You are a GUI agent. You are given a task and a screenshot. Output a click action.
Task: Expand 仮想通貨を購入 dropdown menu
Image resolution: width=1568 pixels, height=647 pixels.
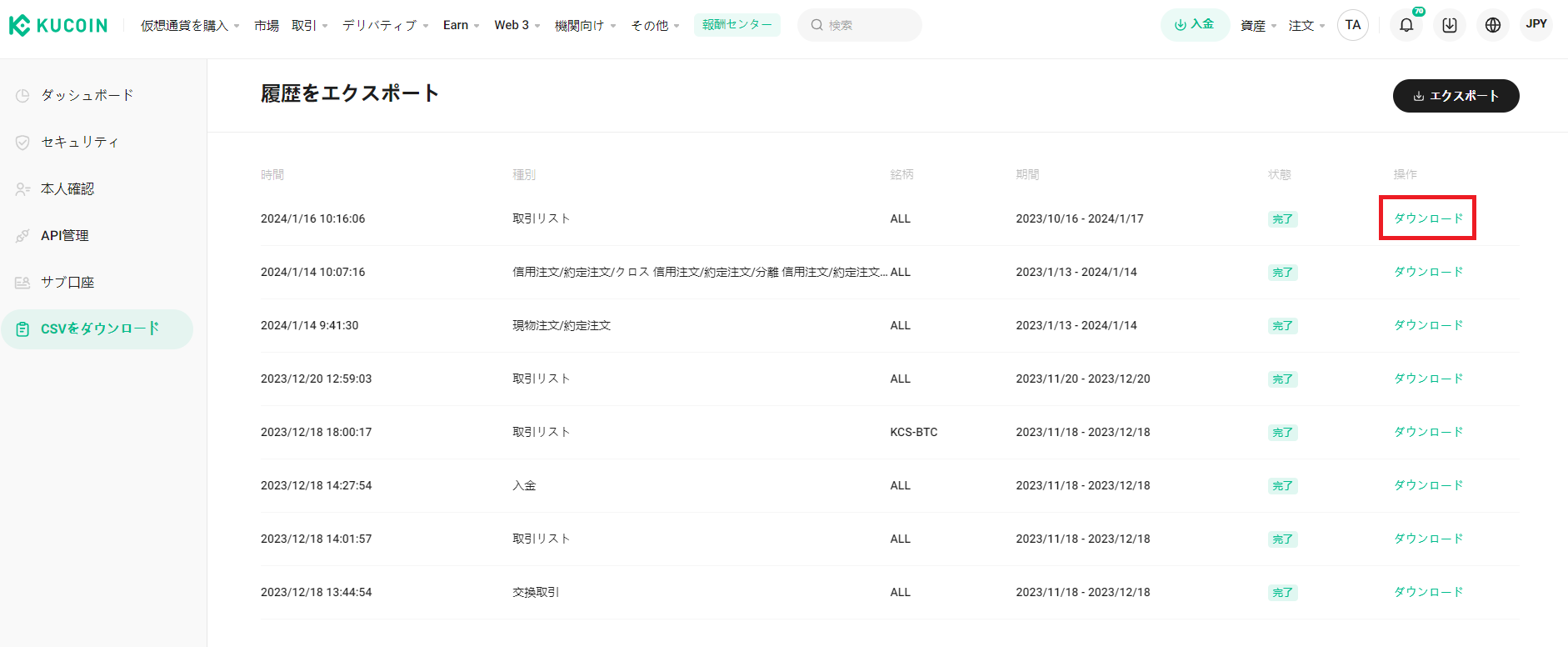(x=190, y=26)
